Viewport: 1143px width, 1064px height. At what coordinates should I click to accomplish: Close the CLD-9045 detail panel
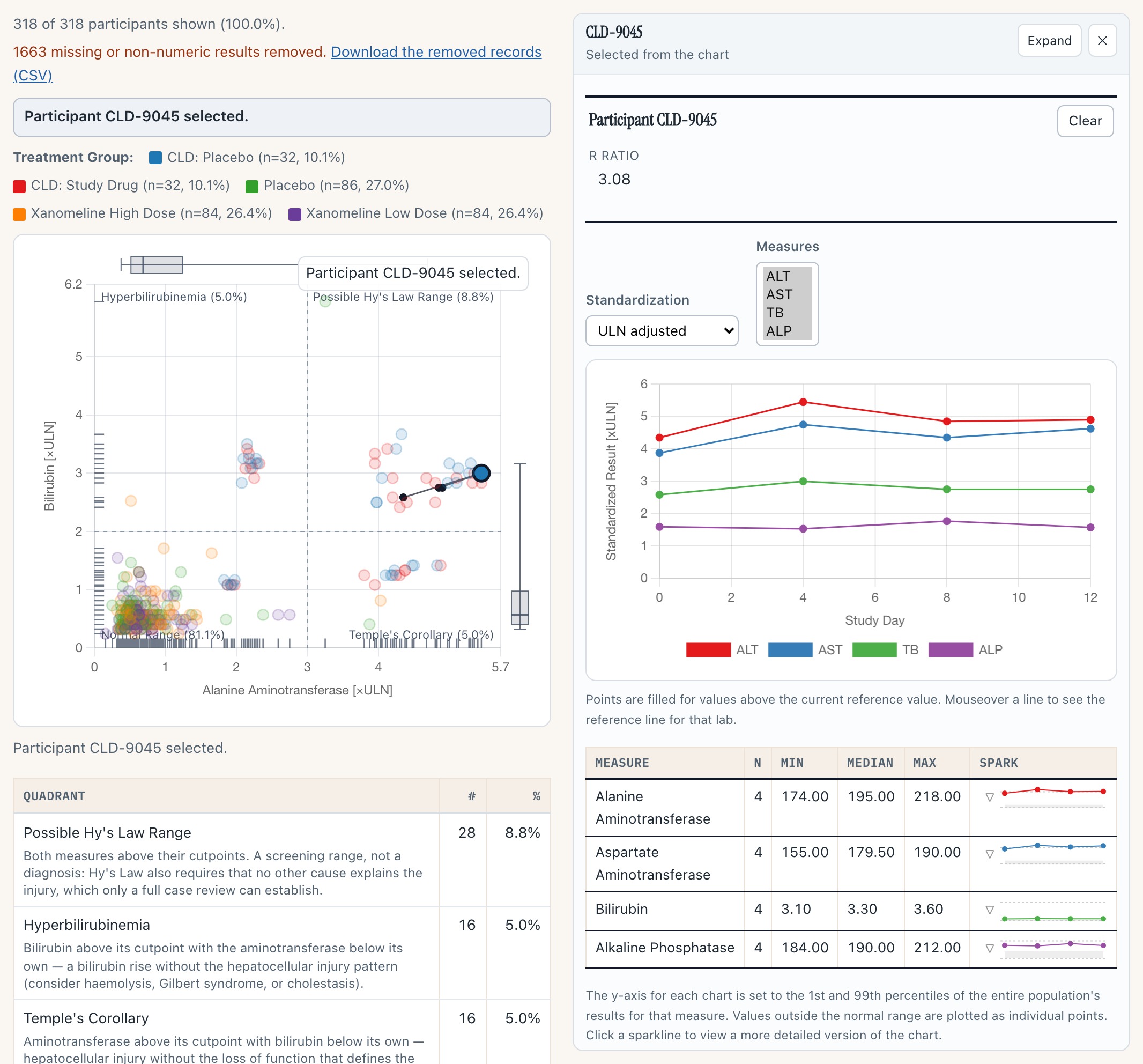(x=1102, y=40)
